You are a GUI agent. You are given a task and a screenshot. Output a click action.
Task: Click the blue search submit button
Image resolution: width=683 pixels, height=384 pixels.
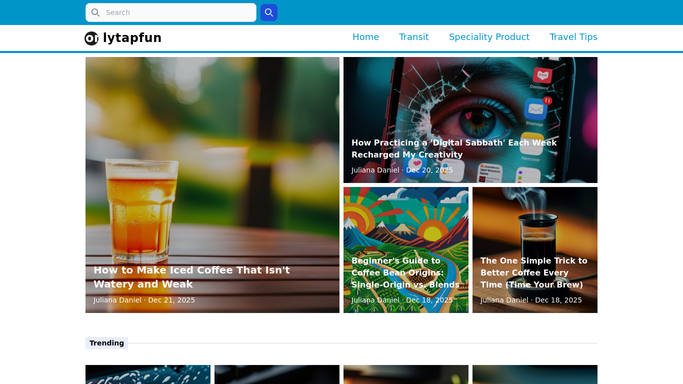pos(269,13)
